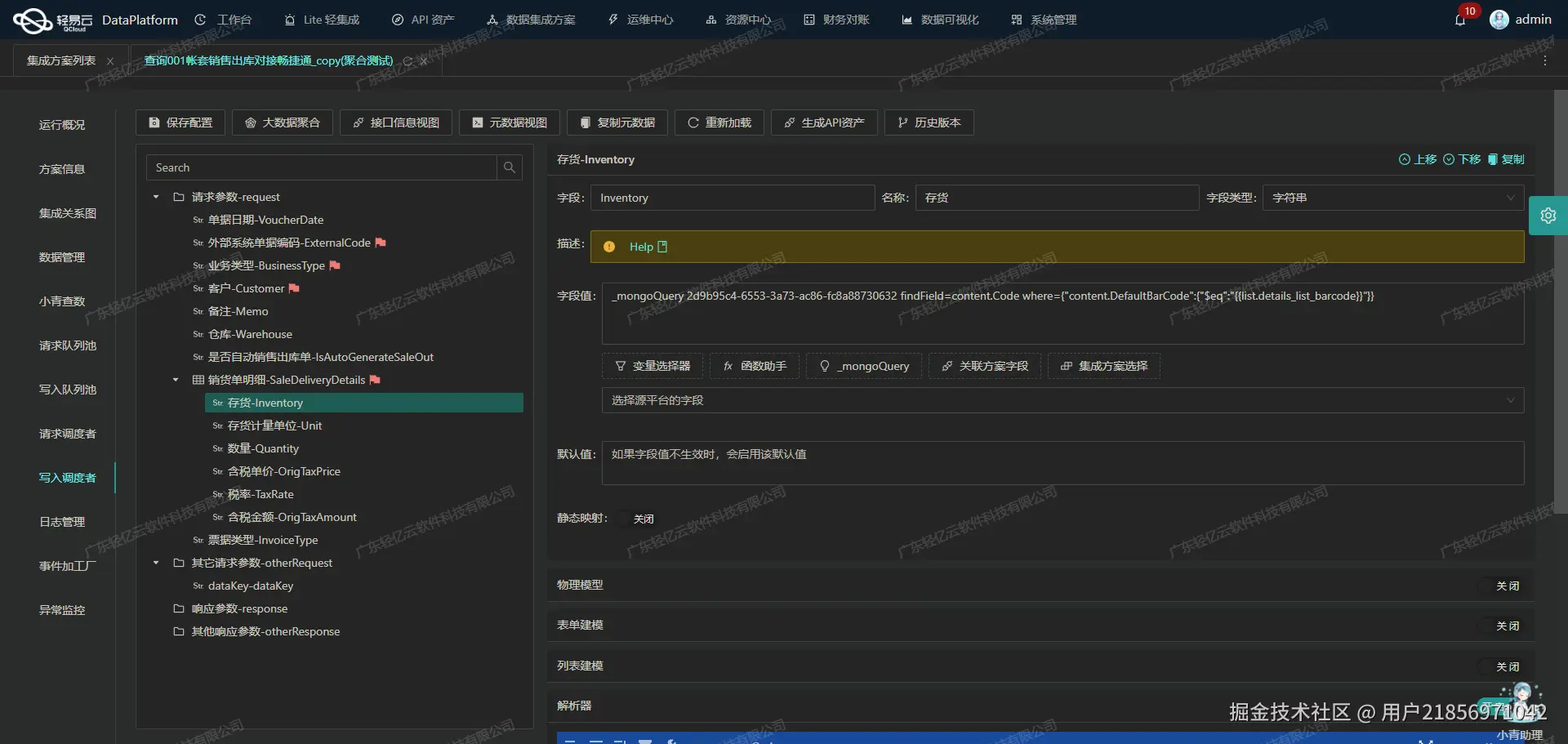Open 关联方案字段 field linker
Screen dimensions: 1568x744
(x=984, y=366)
